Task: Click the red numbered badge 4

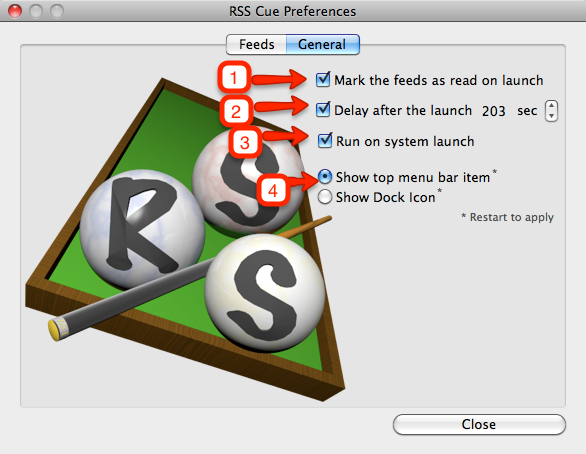Action: tap(273, 191)
